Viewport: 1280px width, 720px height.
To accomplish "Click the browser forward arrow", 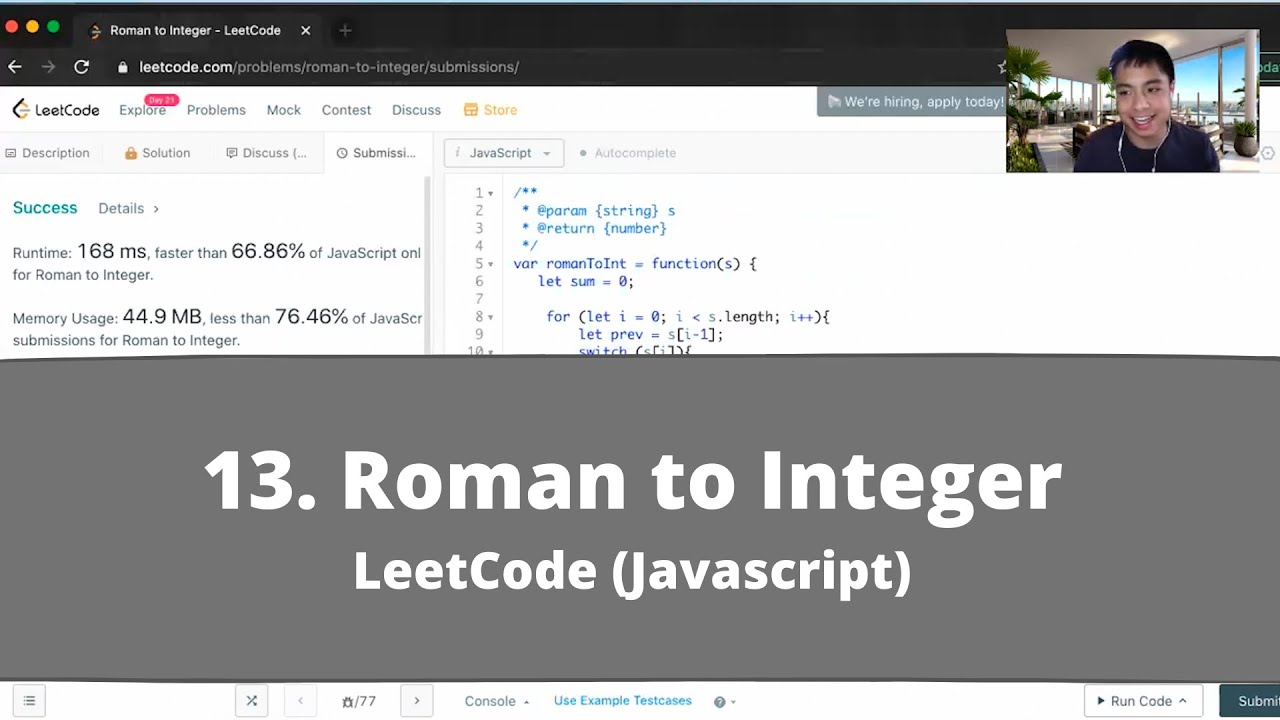I will (48, 67).
